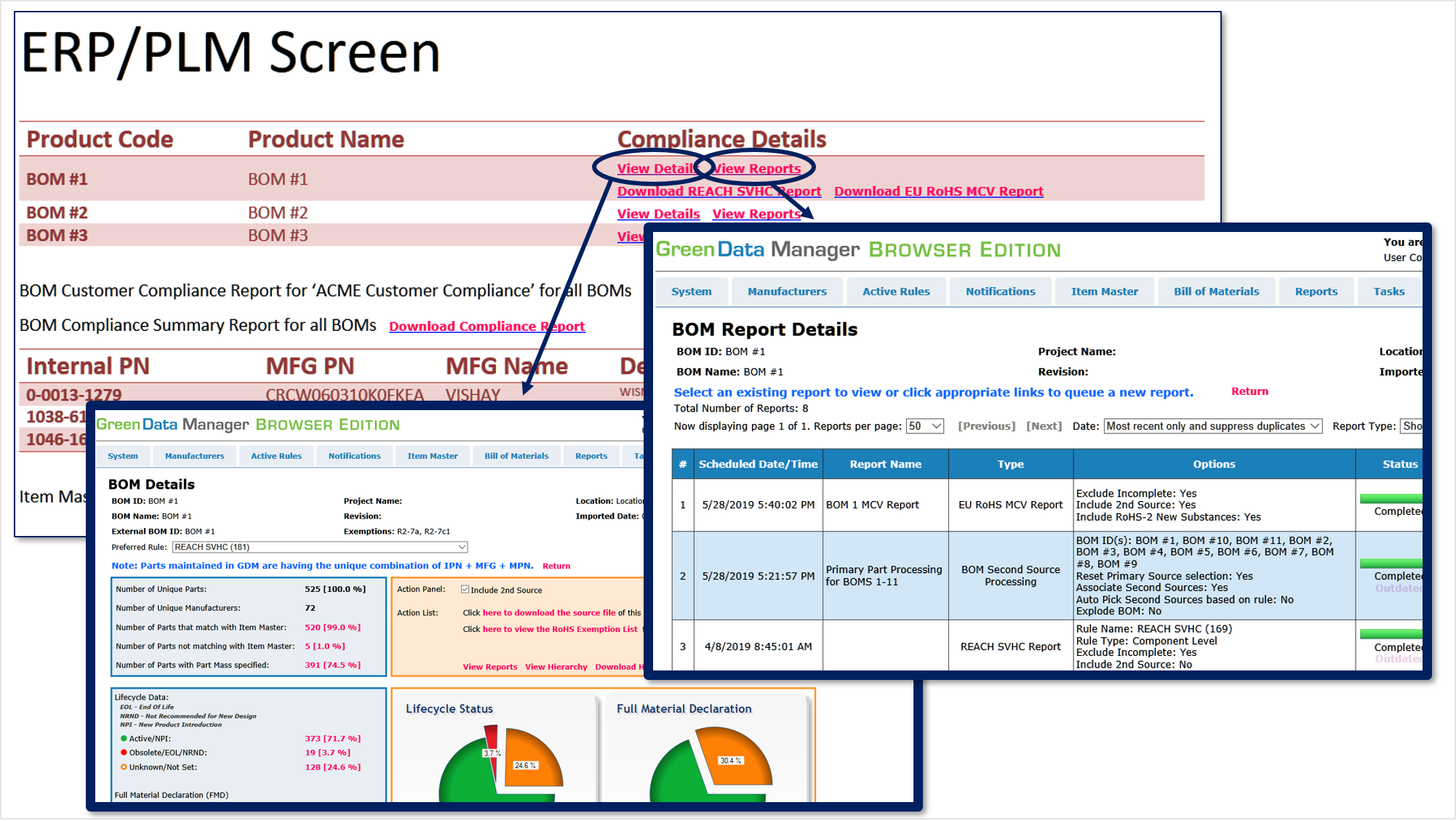Open System tab in BOM Report Details window
Image resolution: width=1456 pixels, height=821 pixels.
(x=692, y=292)
